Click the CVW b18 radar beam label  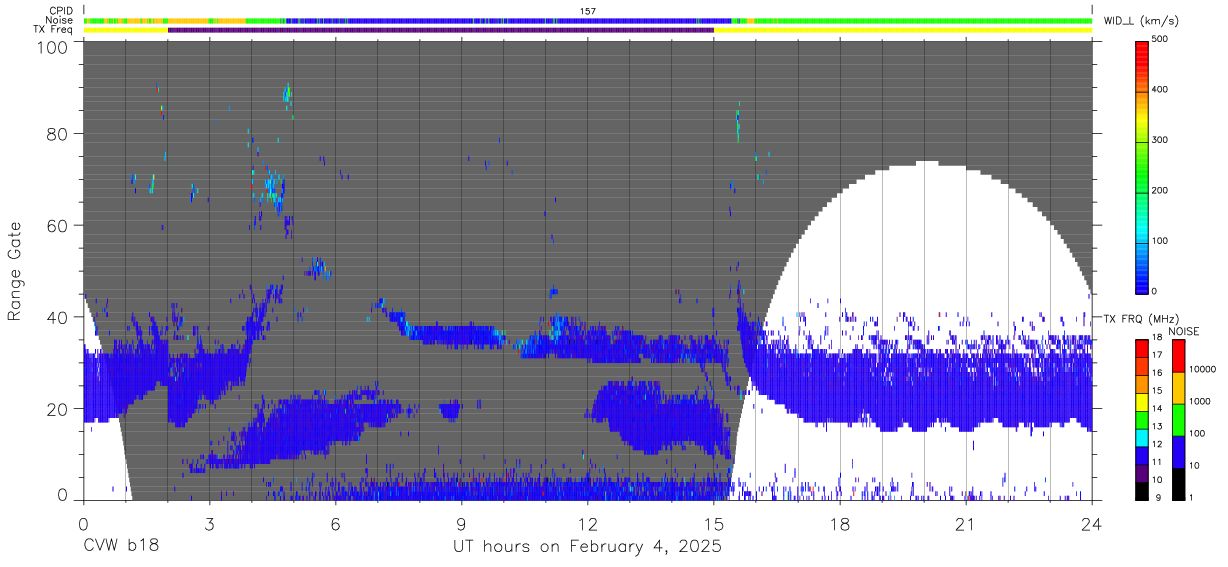[x=120, y=546]
